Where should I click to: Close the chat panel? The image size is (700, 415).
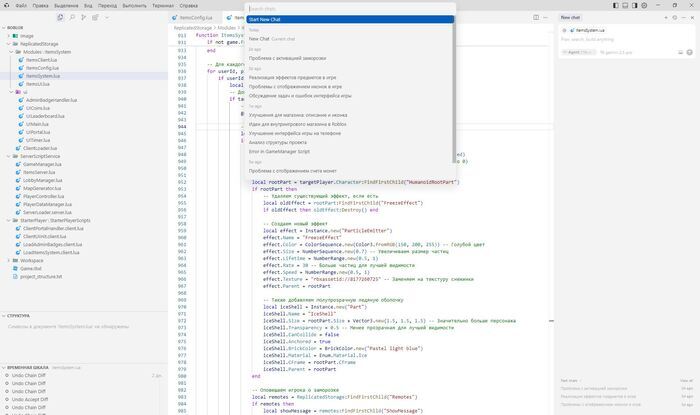692,17
